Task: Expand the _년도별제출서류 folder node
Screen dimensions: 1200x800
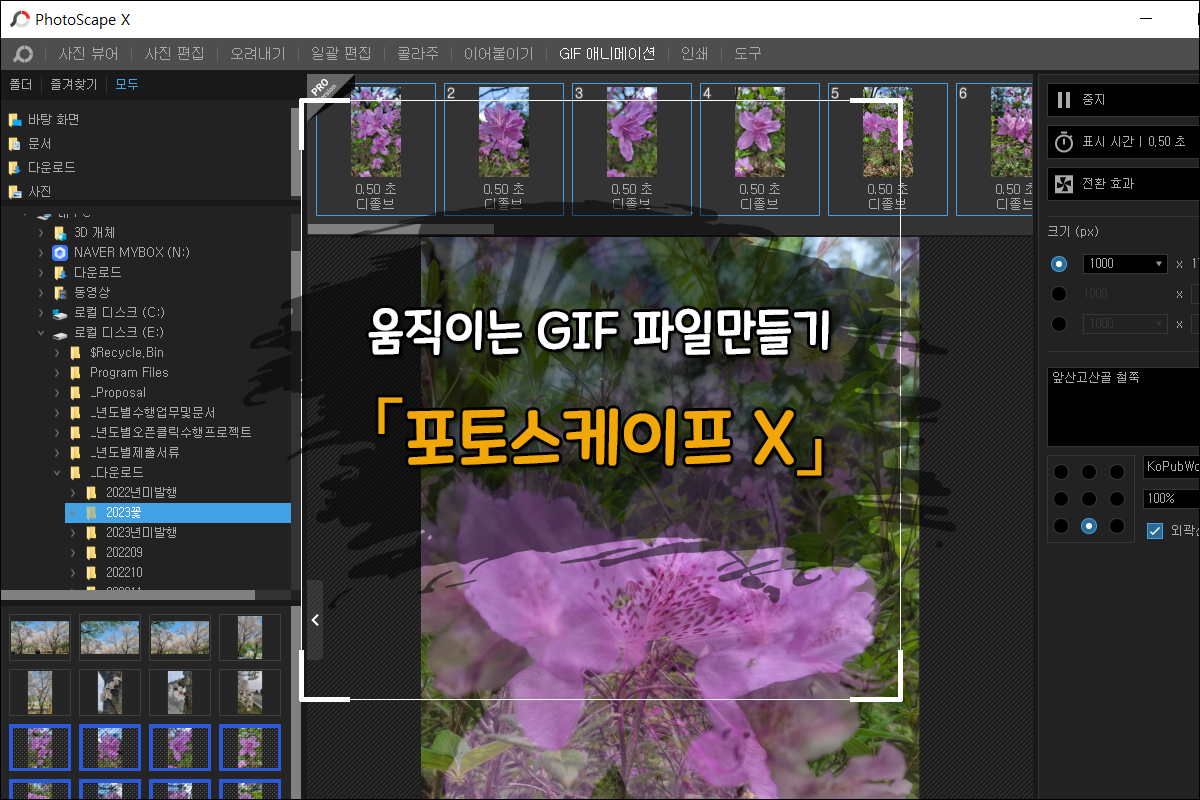Action: tap(57, 453)
